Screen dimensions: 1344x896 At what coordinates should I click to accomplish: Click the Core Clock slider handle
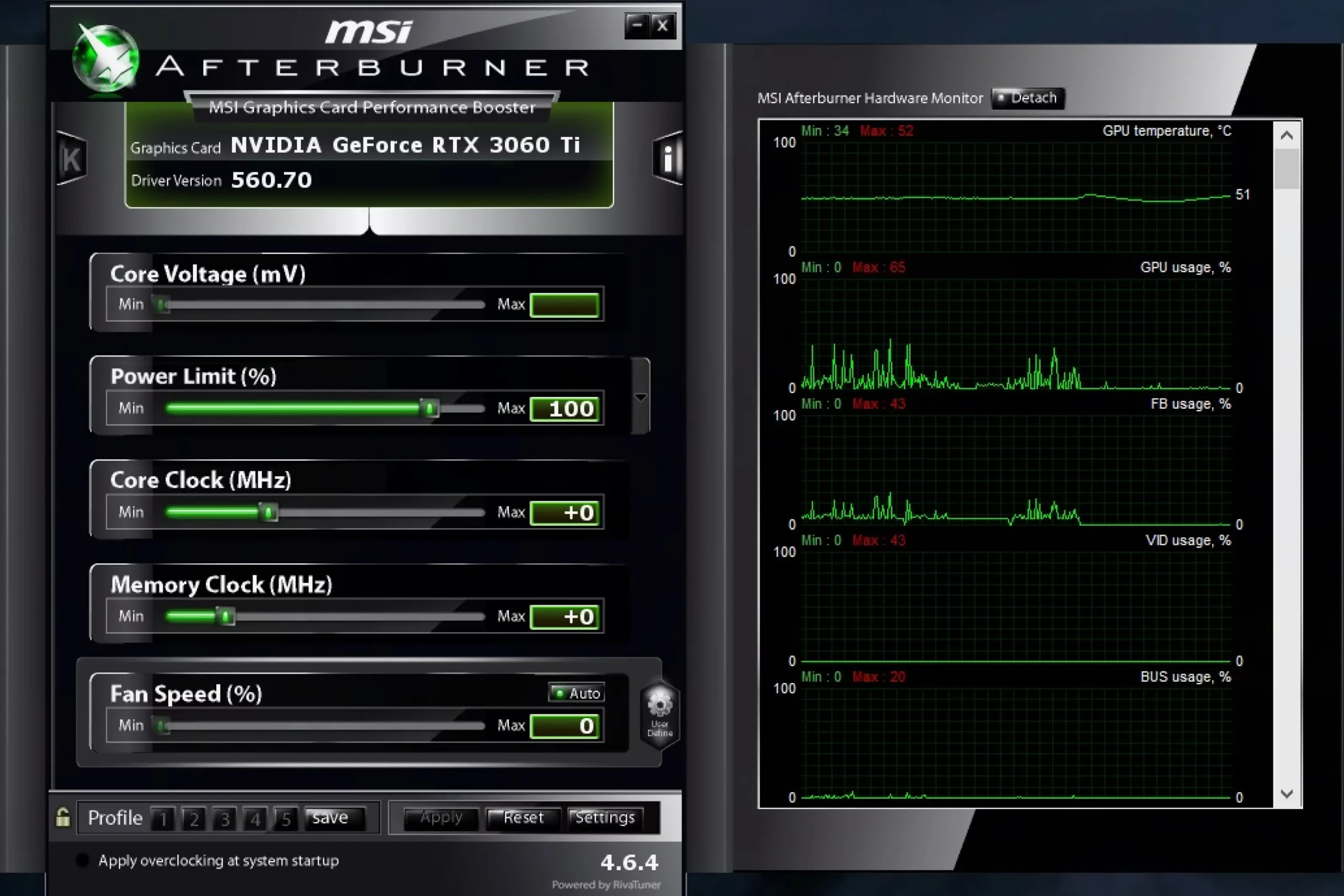269,512
